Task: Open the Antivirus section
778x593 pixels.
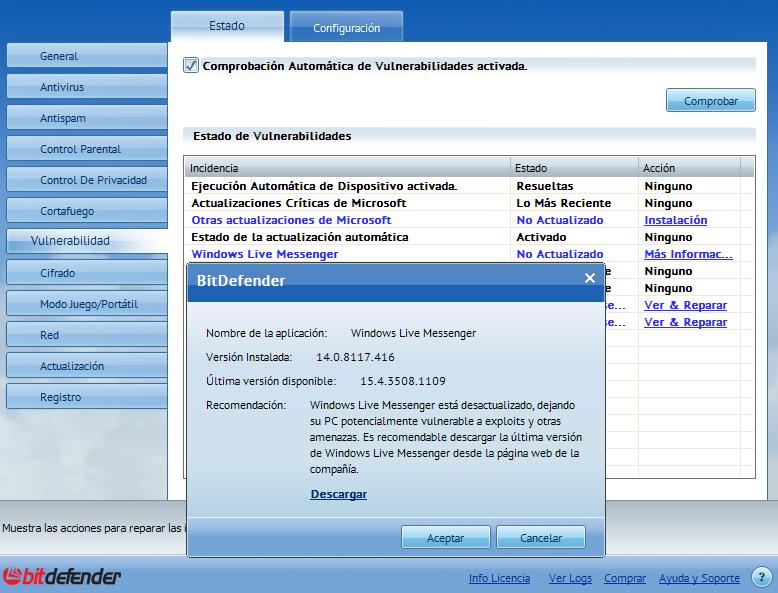Action: 87,87
